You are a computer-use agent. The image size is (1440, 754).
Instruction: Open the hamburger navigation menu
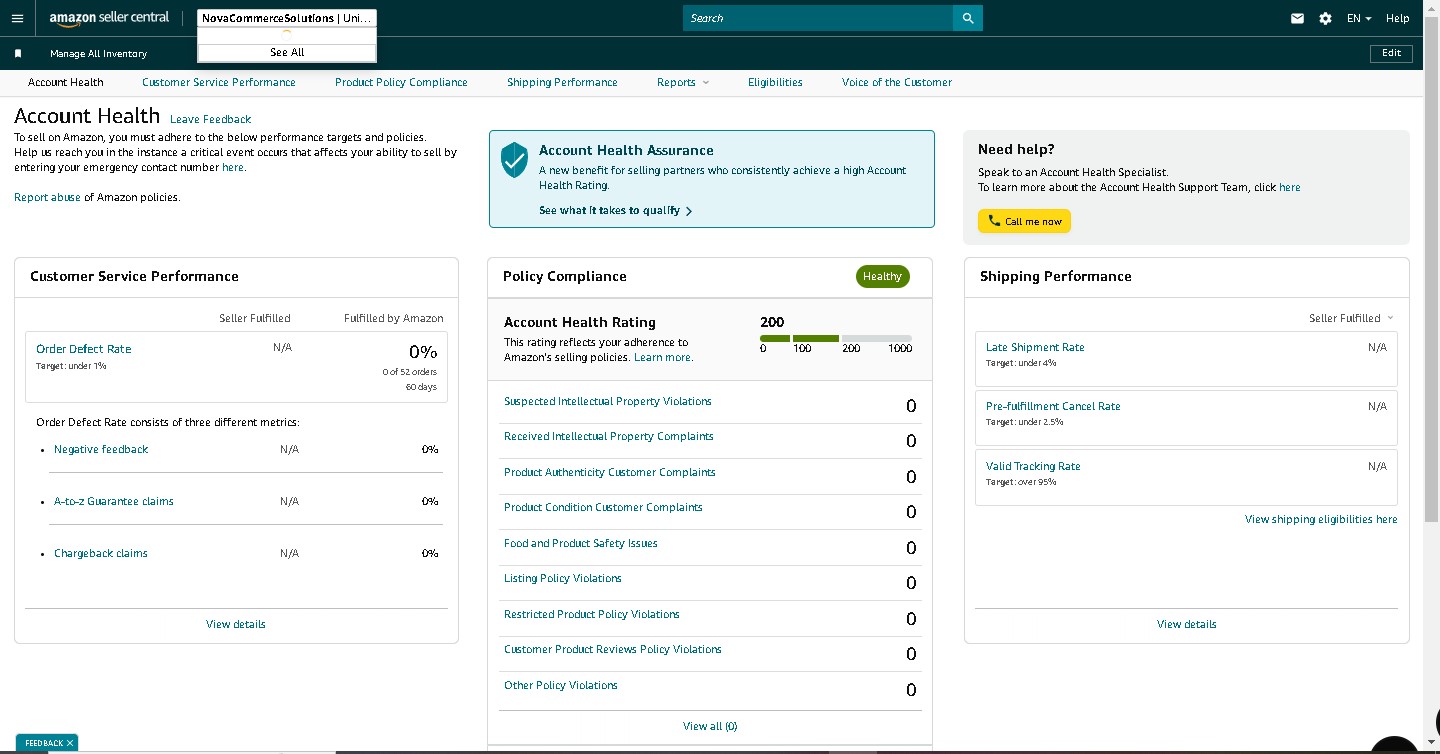click(x=17, y=18)
